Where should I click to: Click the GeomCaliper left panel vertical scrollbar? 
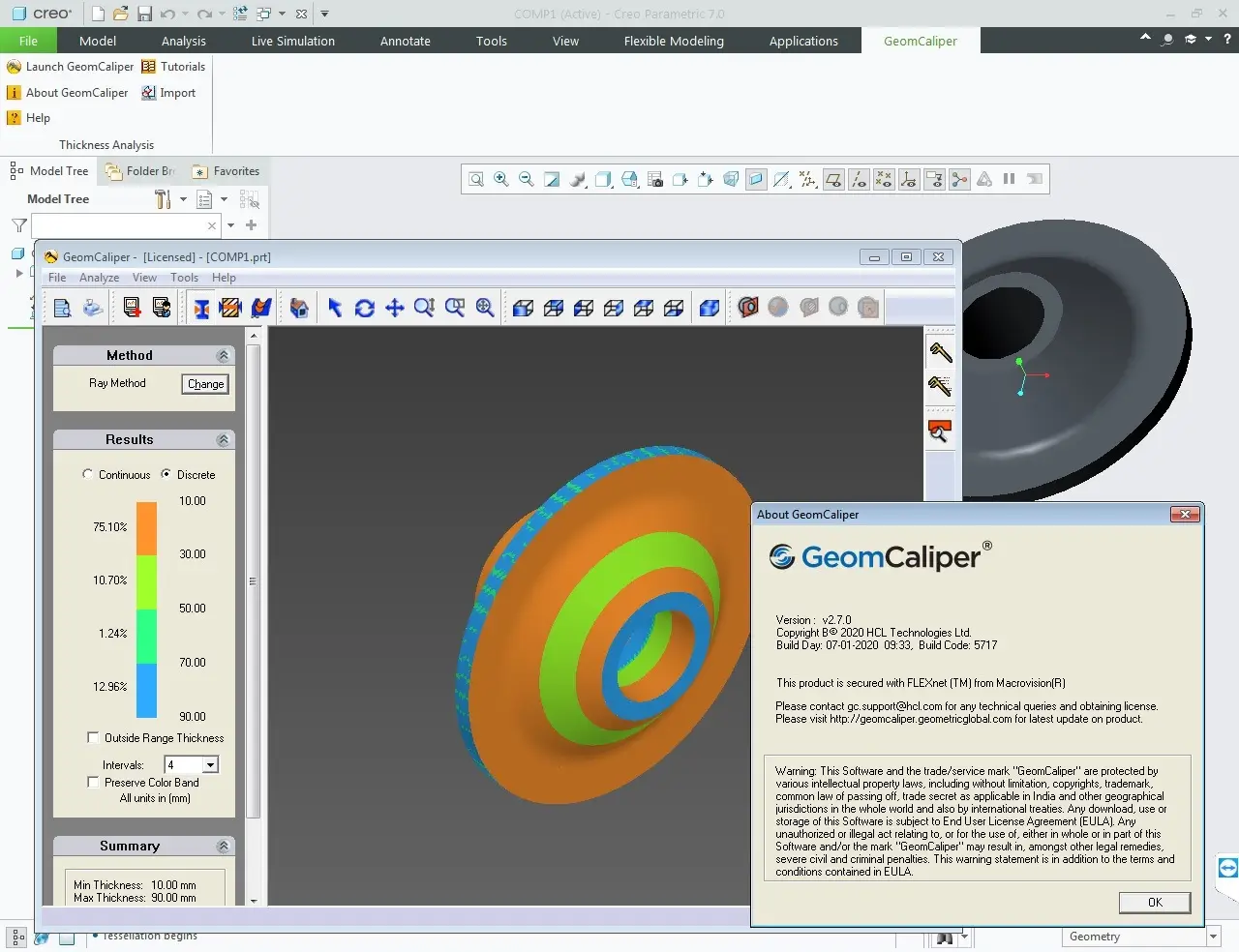(x=254, y=580)
